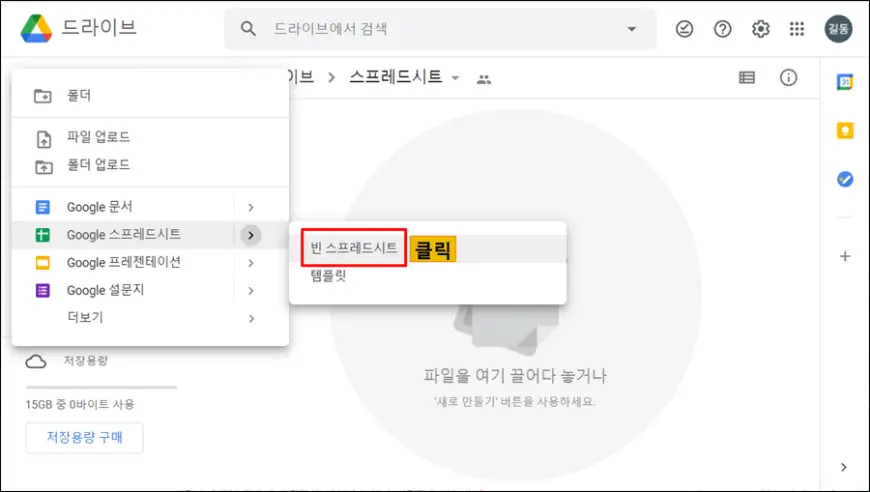Image resolution: width=870 pixels, height=492 pixels.
Task: Click the Google Drive logo
Action: (37, 29)
